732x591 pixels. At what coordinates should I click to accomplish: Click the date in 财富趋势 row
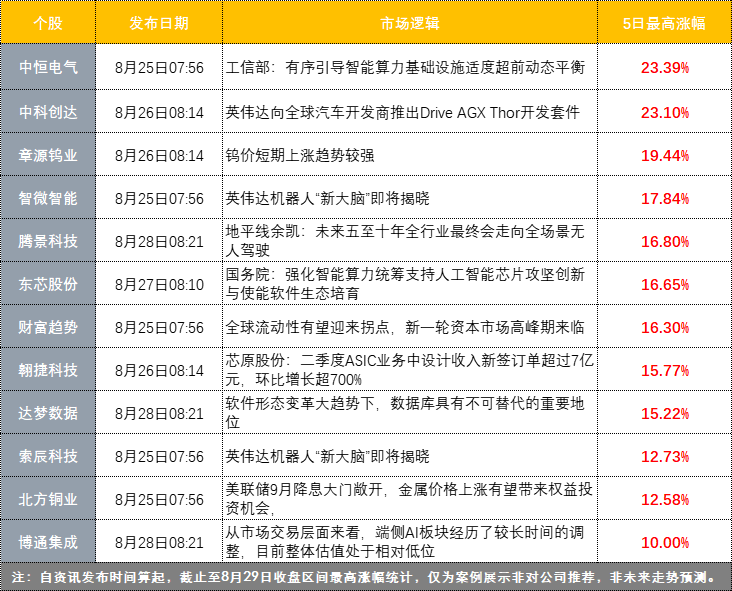coord(159,327)
